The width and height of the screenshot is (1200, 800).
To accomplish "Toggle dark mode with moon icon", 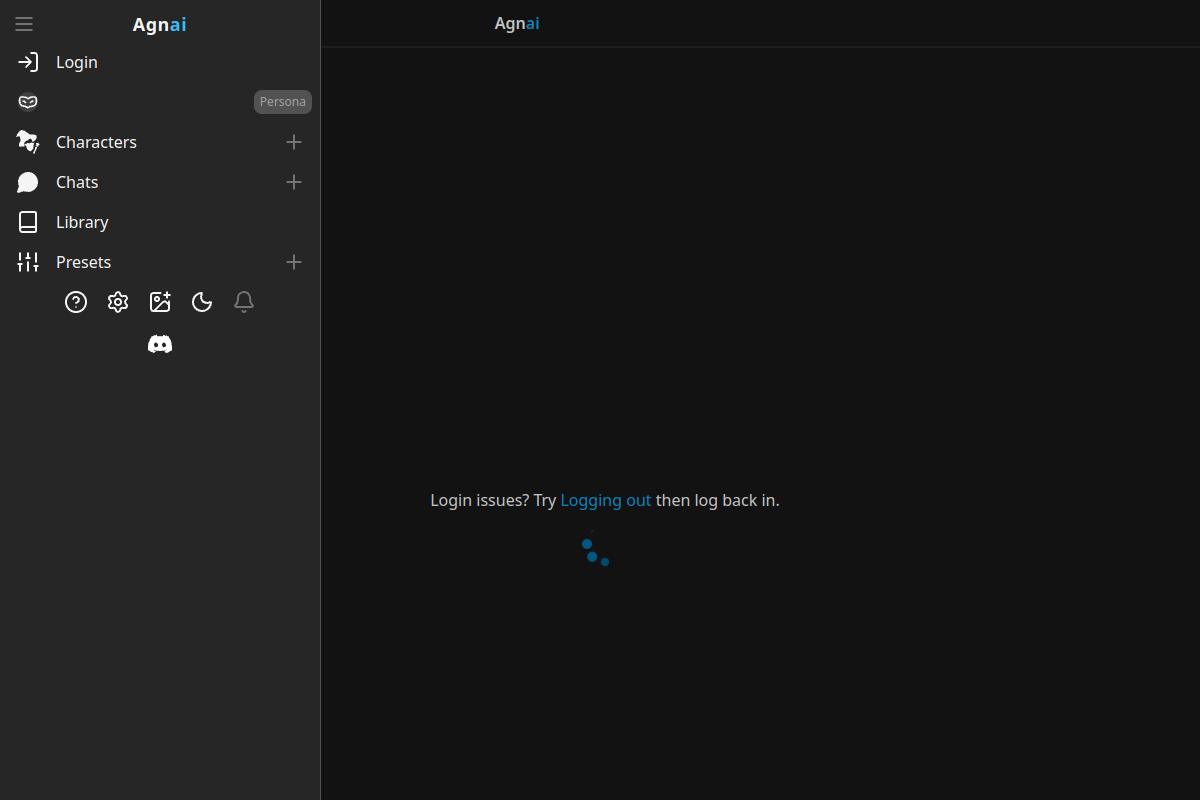I will point(202,302).
